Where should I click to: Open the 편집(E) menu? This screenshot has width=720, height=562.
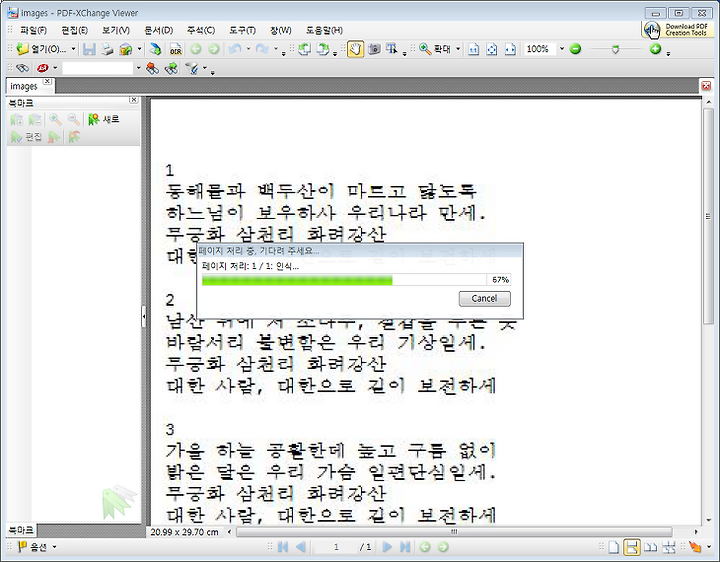pyautogui.click(x=74, y=30)
